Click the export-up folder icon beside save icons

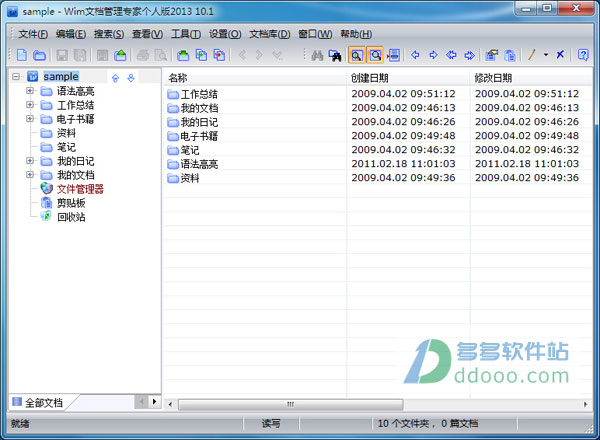tap(121, 55)
